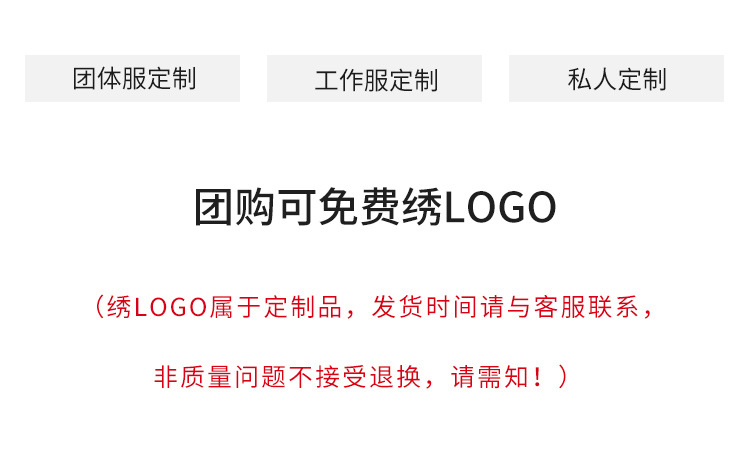Click the 团购可免费绣LOGO headline
Screen dimensions: 750x450
[375, 208]
